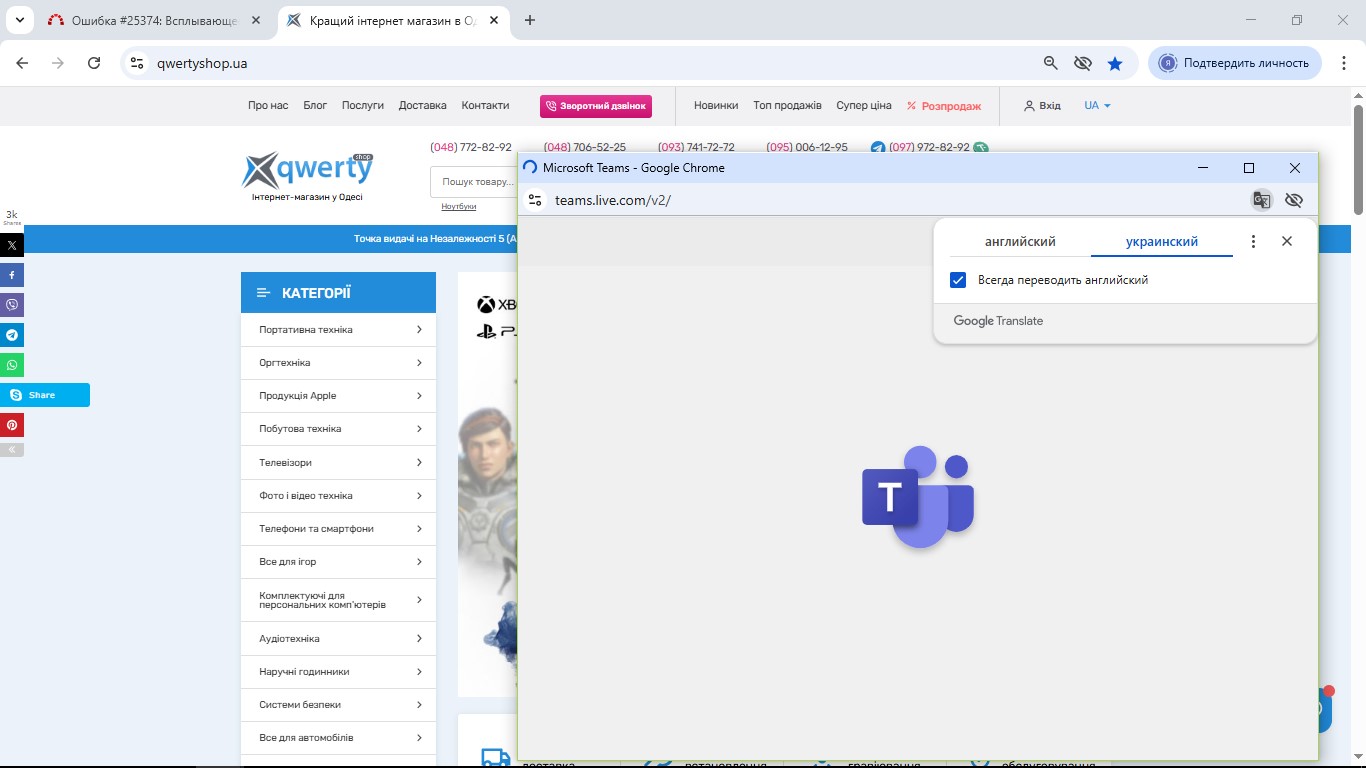Open the UA language dropdown
Screen dimensions: 1366x768
(x=1097, y=105)
